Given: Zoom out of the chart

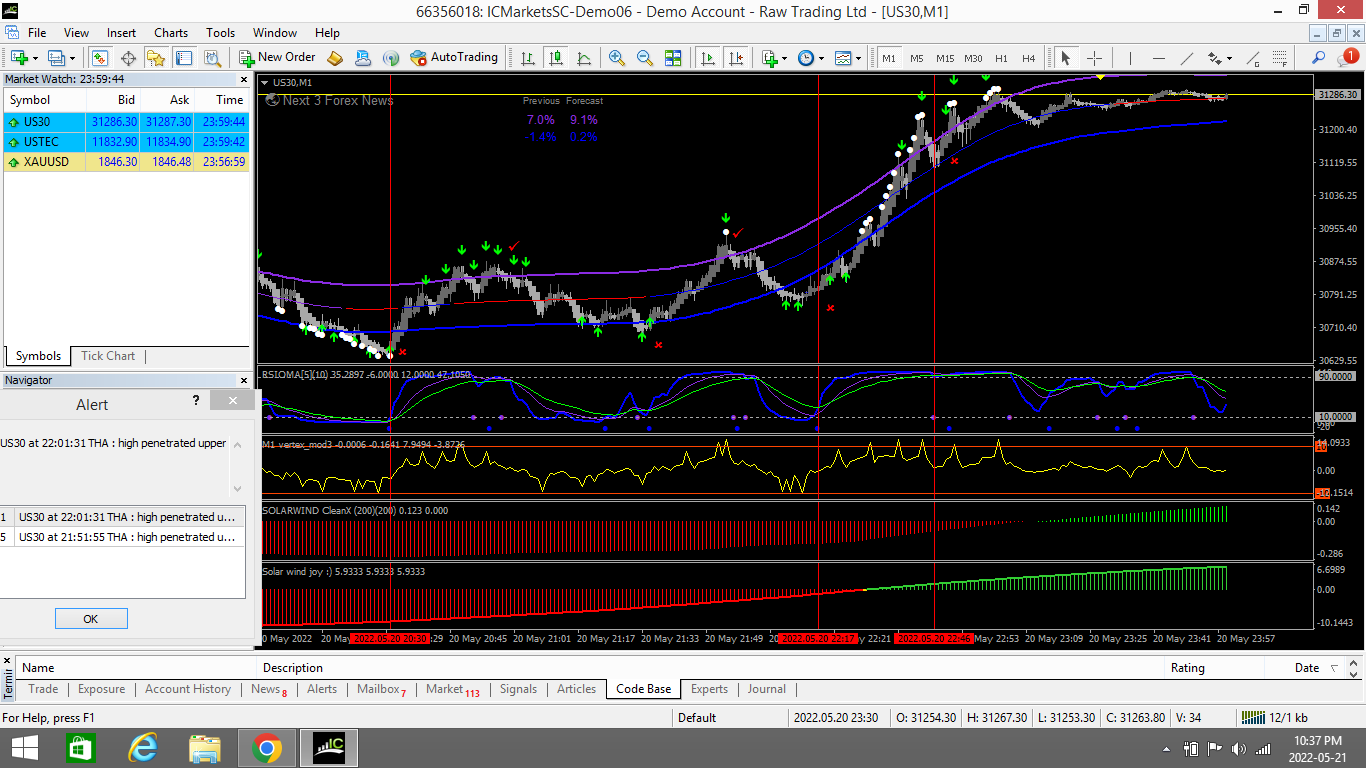Looking at the screenshot, I should click(x=645, y=58).
